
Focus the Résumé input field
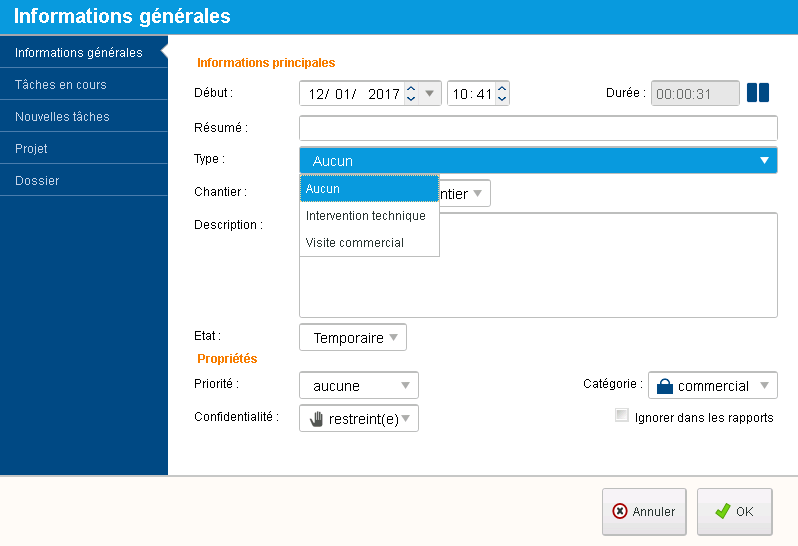pyautogui.click(x=538, y=128)
